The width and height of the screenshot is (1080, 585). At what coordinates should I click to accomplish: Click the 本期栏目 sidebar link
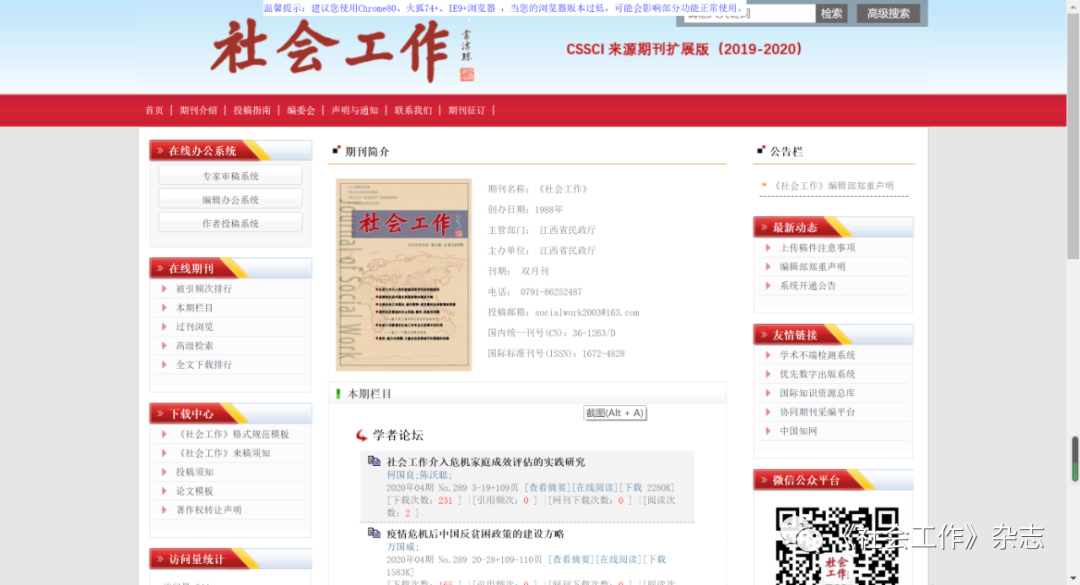194,308
